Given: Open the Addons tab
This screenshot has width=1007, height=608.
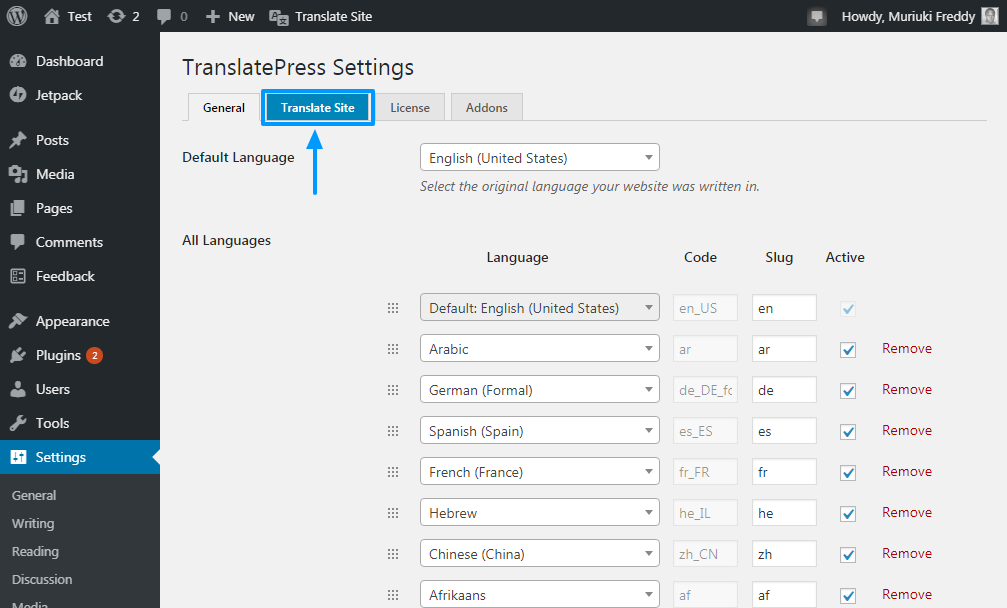Looking at the screenshot, I should (x=487, y=107).
